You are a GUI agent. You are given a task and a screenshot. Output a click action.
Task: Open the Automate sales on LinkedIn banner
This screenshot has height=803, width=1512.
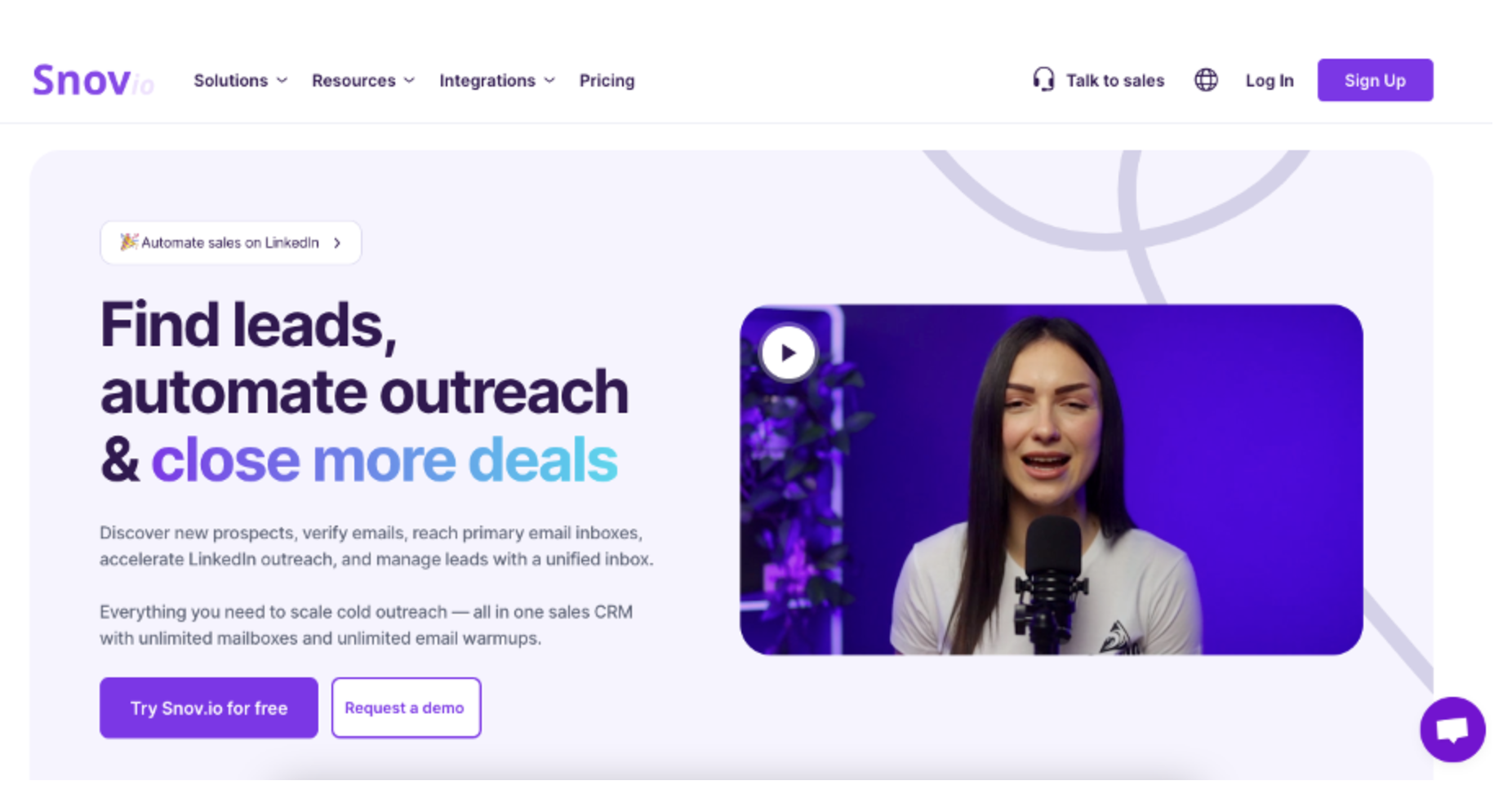(x=230, y=242)
